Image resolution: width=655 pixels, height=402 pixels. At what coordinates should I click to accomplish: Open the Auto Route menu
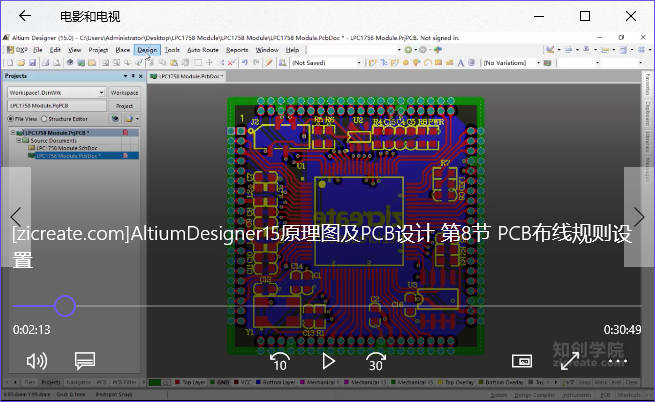[203, 50]
